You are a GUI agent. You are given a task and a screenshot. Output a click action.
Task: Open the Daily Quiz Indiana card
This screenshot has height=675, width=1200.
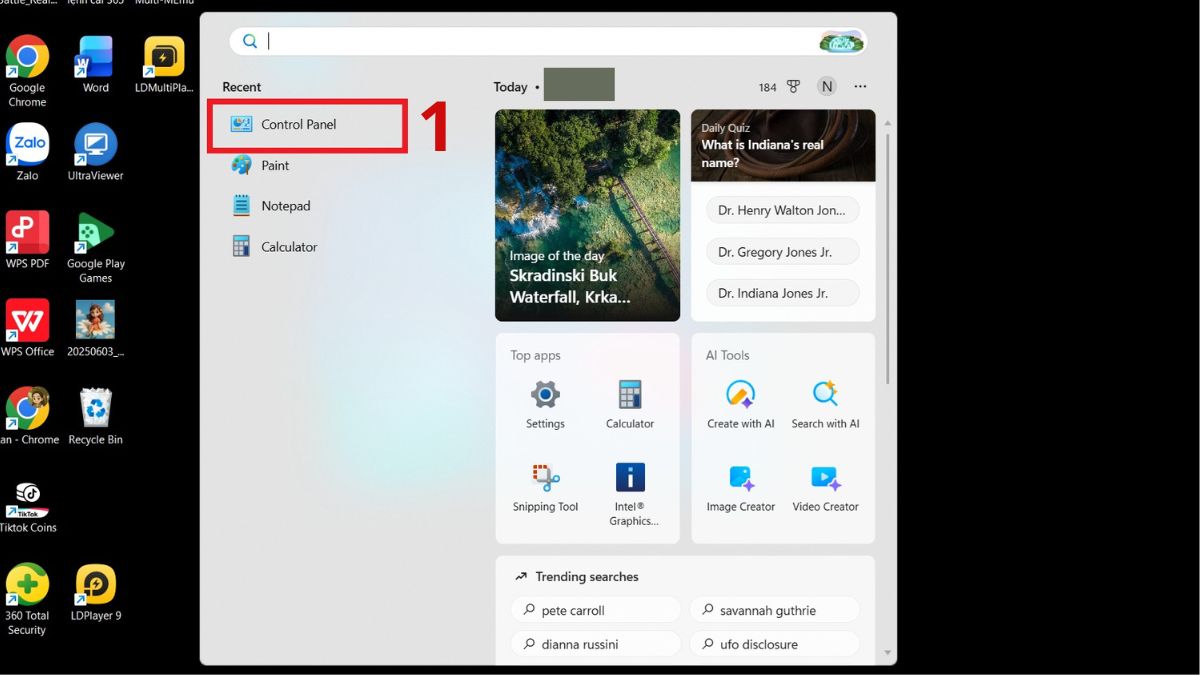coord(783,145)
